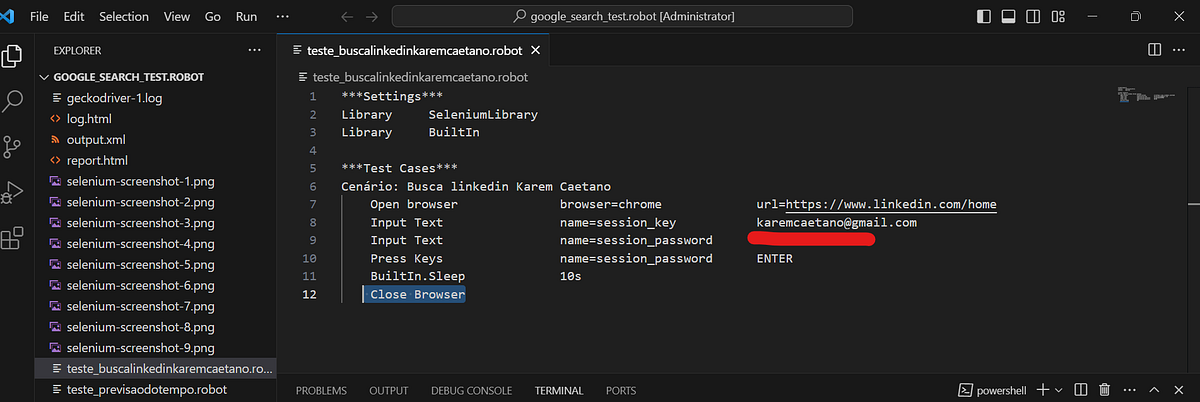Click the google_search_test.robot command center search box
Image resolution: width=1200 pixels, height=402 pixels.
click(622, 17)
